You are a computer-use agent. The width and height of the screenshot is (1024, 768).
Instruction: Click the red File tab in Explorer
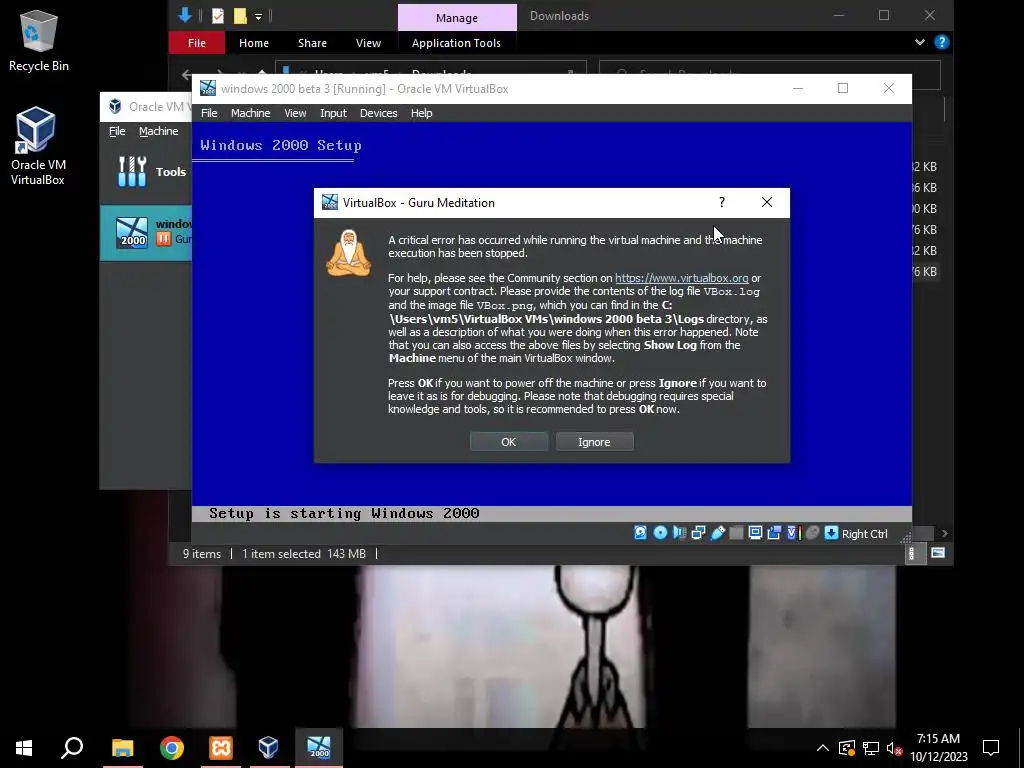pos(197,43)
